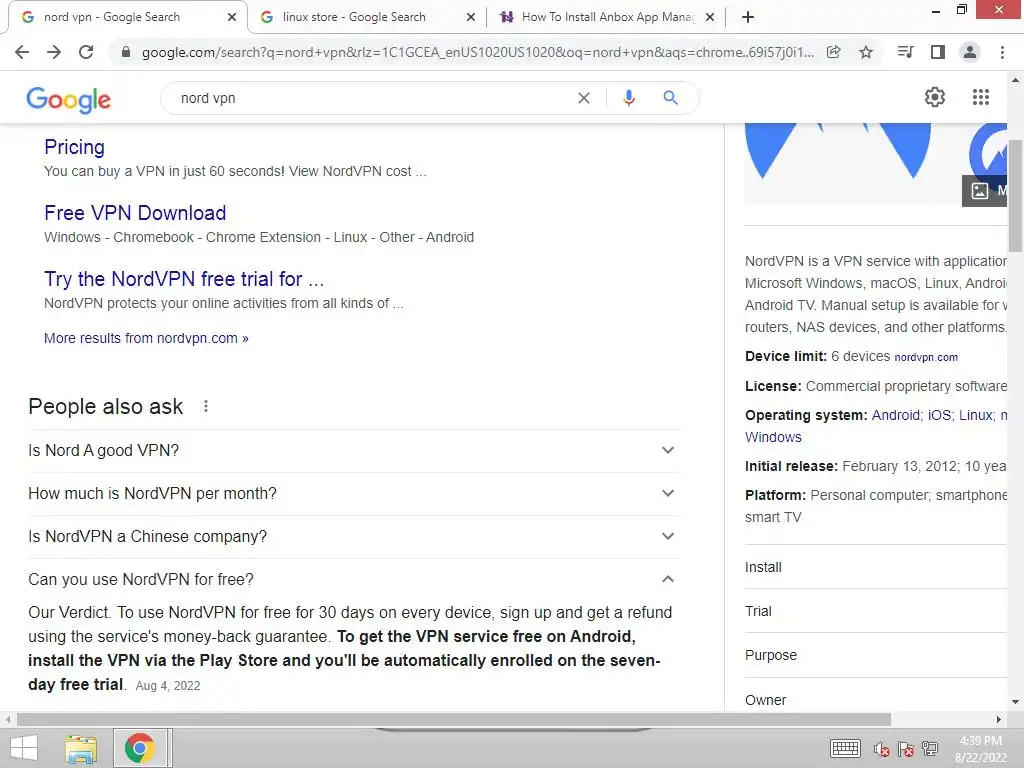
Task: Open 'Try the NordVPN free trial for' link
Action: 184,279
